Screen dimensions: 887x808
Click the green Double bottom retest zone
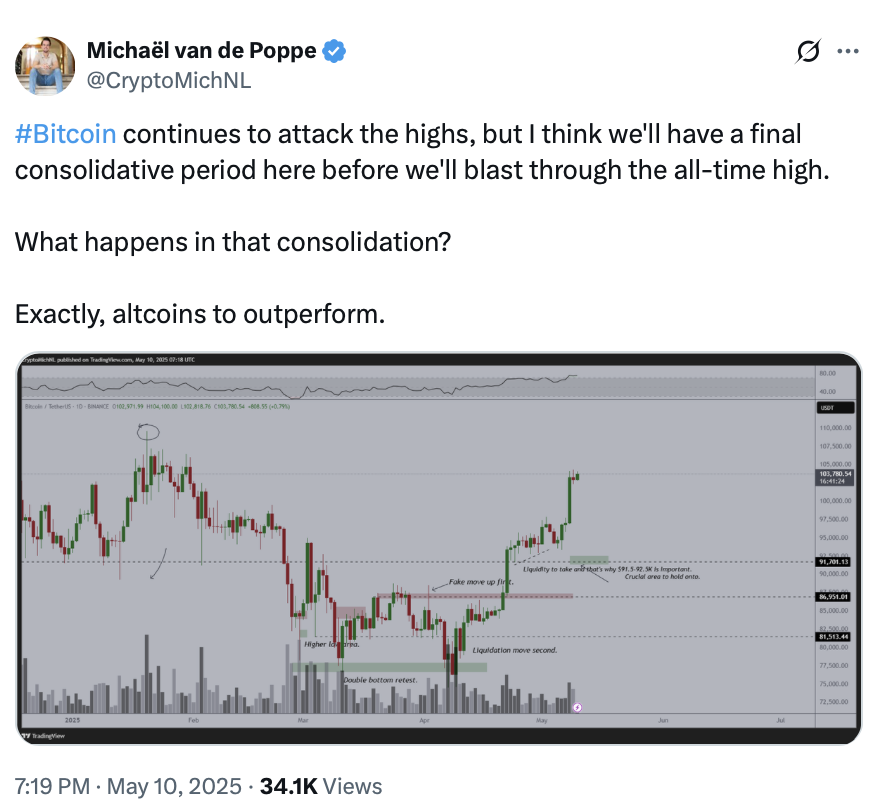pos(390,667)
